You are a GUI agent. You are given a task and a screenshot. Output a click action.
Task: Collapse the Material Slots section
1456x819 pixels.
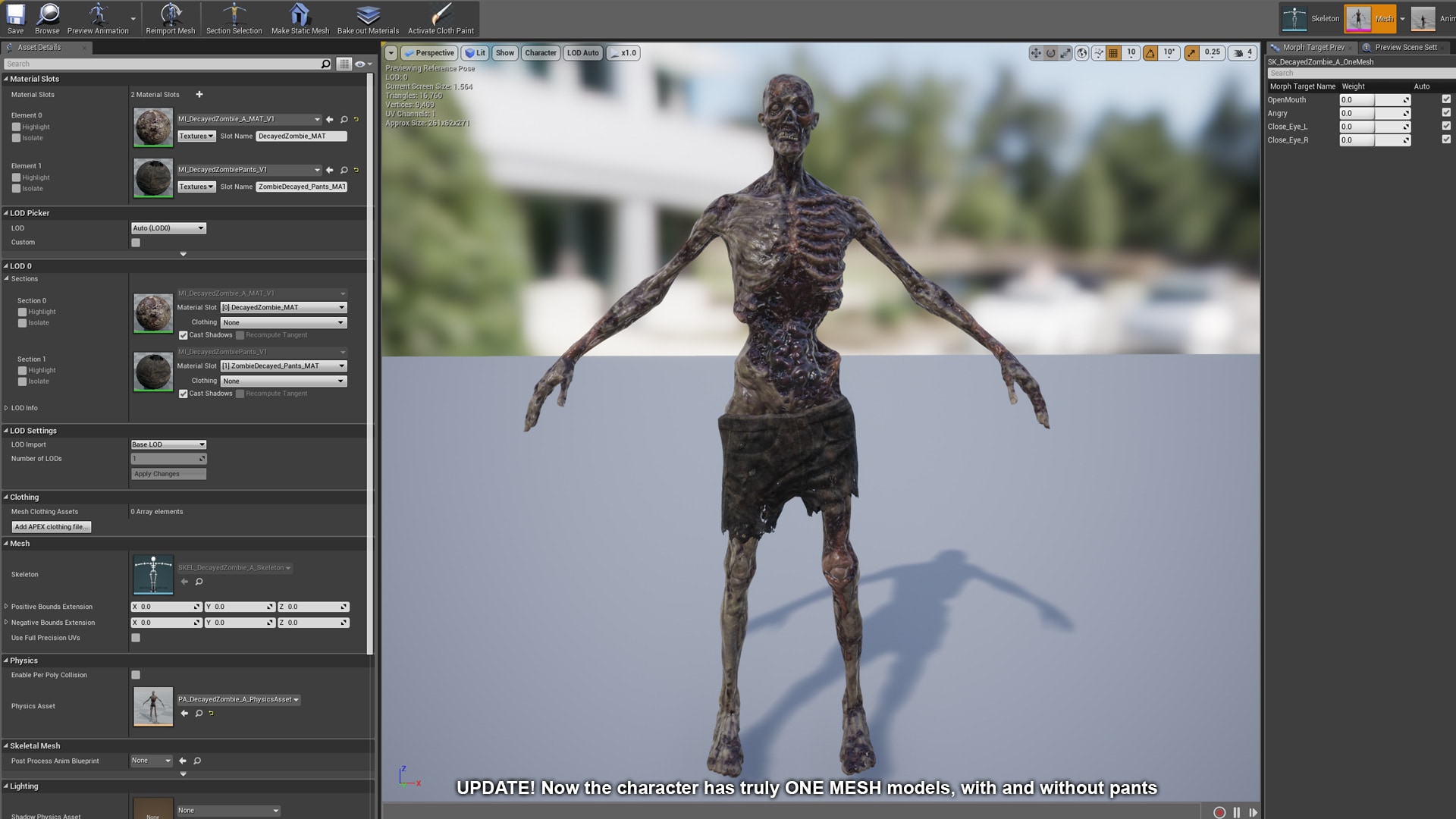6,78
